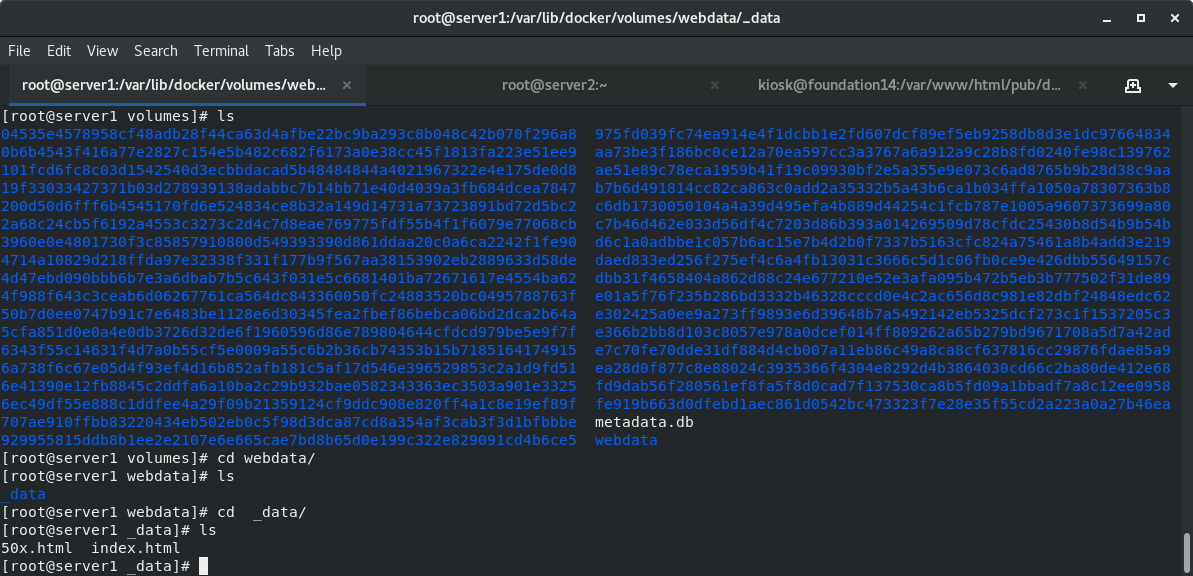Click the volume ID starting with ae51e89c
The height and width of the screenshot is (576, 1193).
[x=883, y=170]
